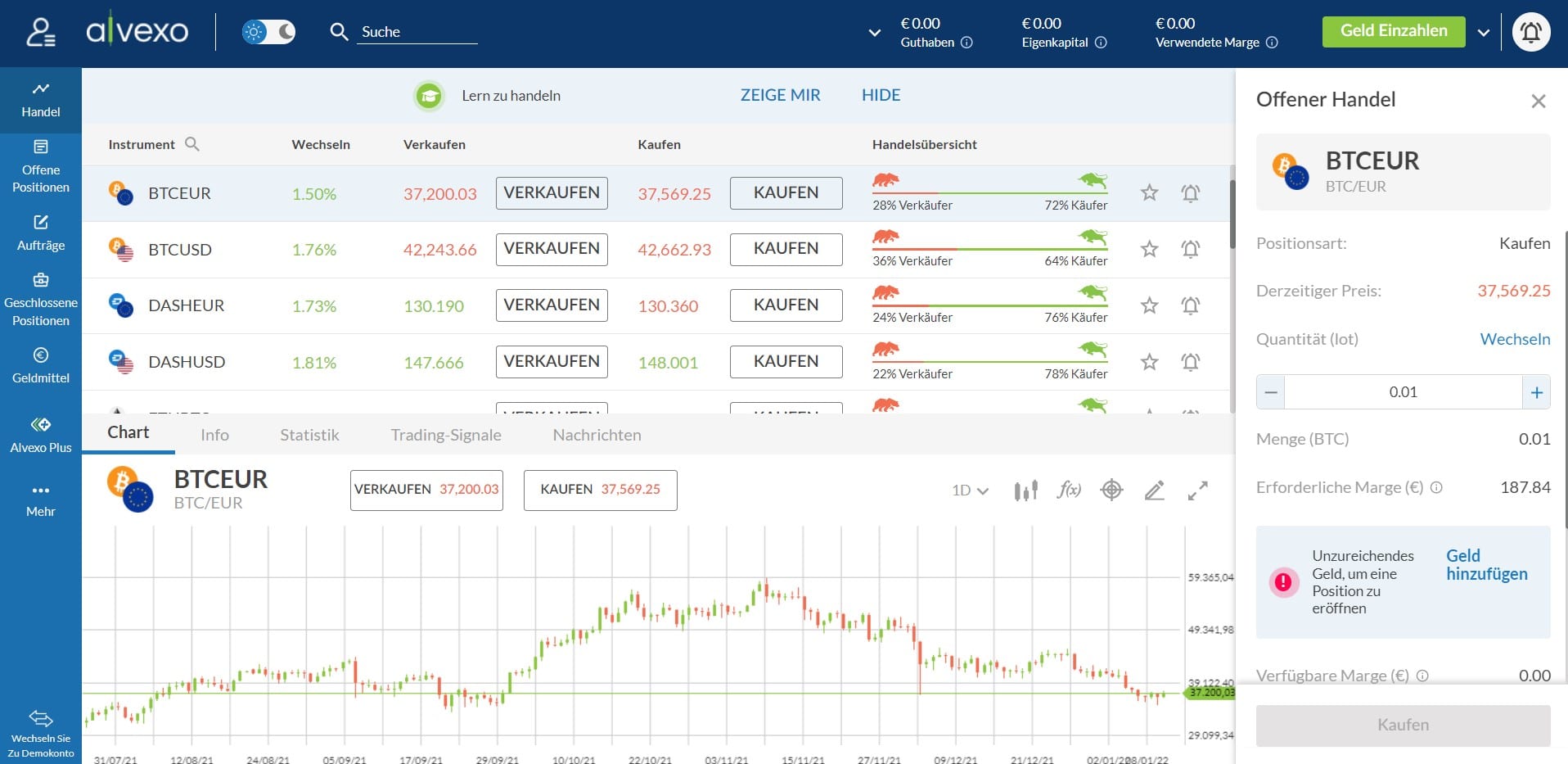Open the Mehr menu in sidebar
The height and width of the screenshot is (764, 1568).
pyautogui.click(x=41, y=500)
